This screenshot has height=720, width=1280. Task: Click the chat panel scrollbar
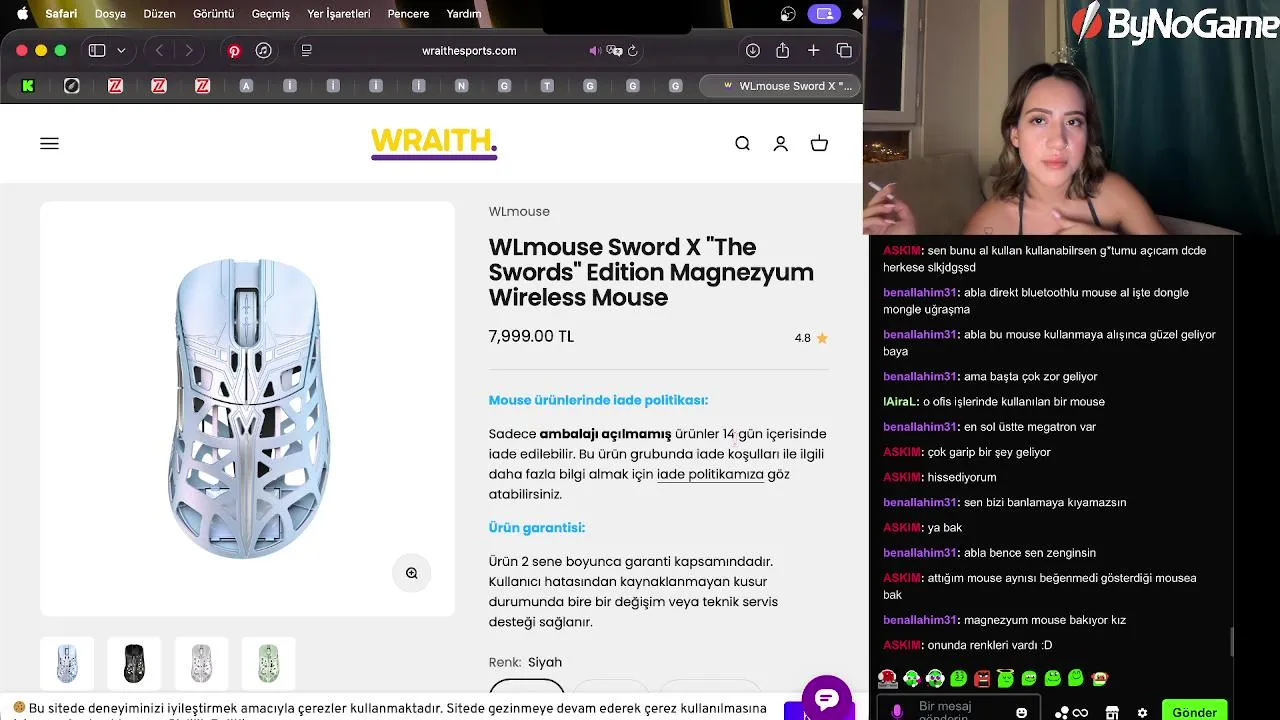[1232, 641]
